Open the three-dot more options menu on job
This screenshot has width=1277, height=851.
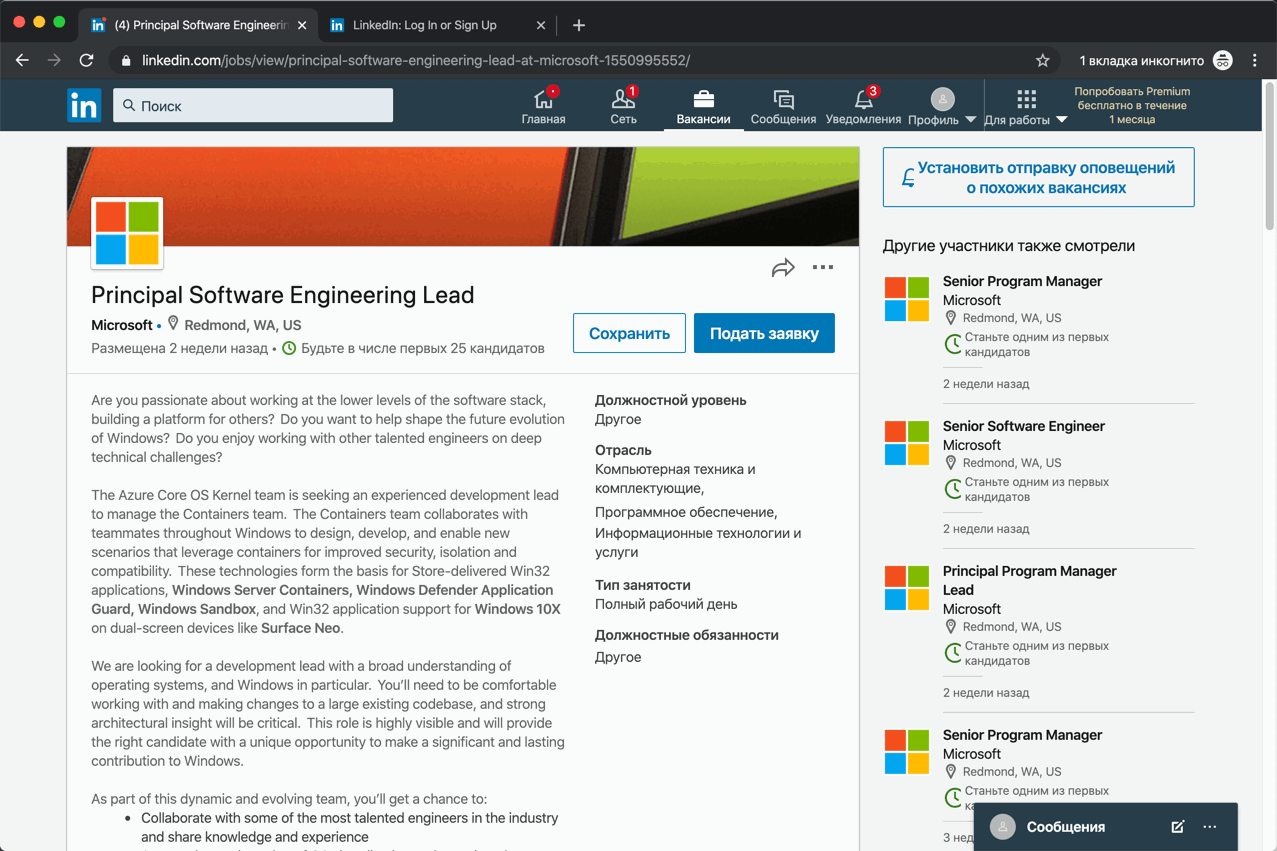(823, 268)
